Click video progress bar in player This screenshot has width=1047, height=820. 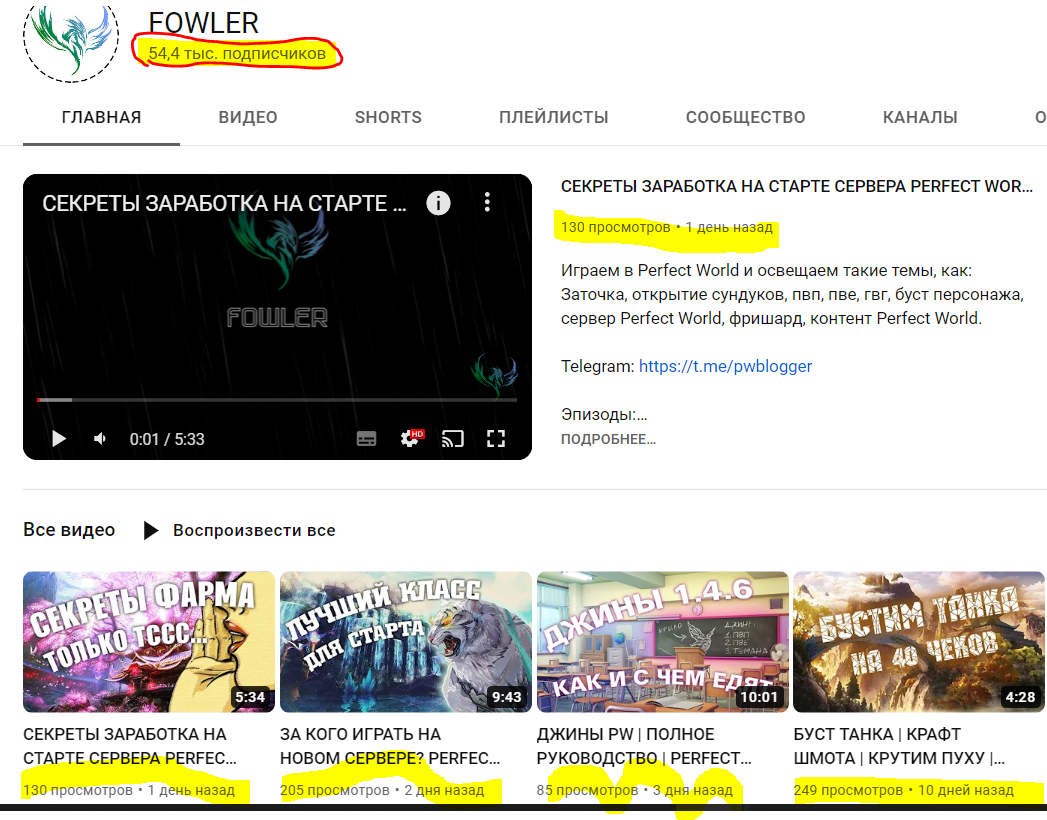coord(277,400)
